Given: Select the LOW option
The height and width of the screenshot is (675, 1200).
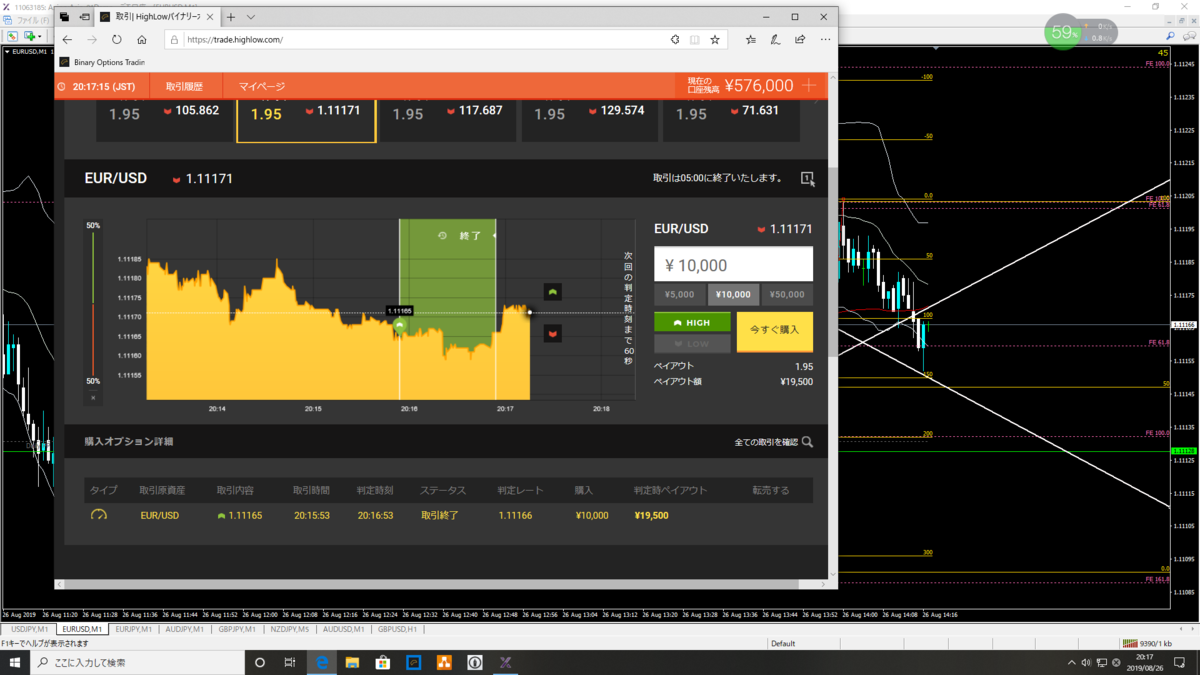Looking at the screenshot, I should point(692,344).
